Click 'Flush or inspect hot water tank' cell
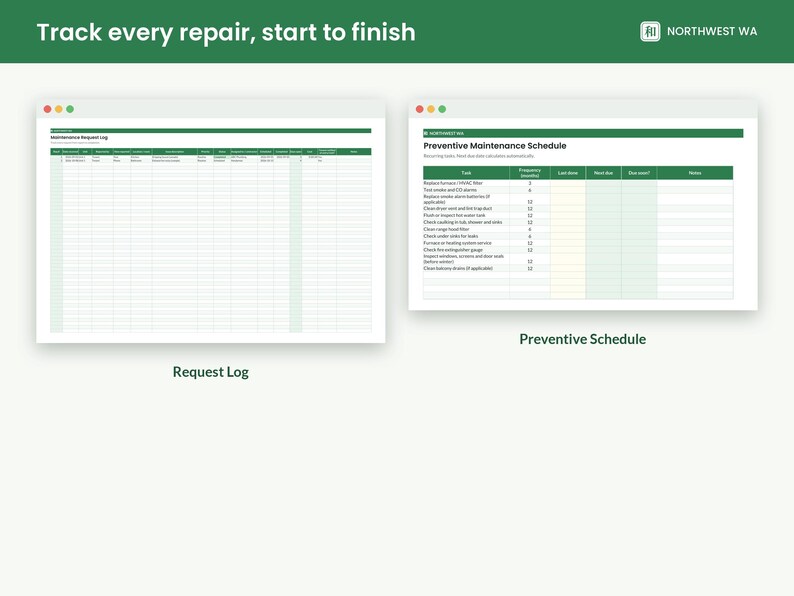The image size is (794, 596). click(466, 215)
